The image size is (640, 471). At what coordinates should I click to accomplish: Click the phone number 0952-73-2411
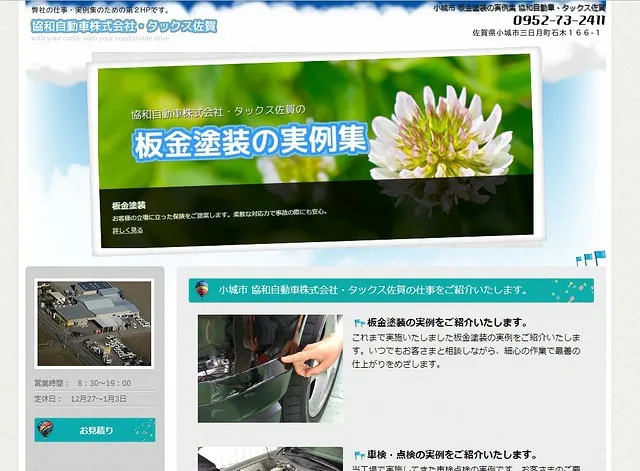559,20
